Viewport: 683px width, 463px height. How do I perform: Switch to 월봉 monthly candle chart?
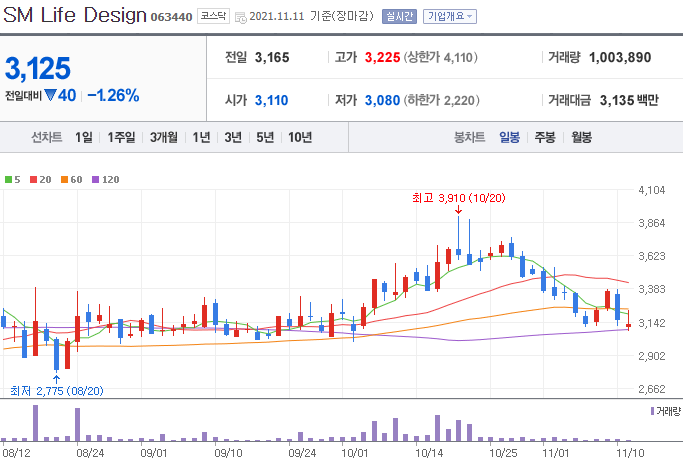[582, 138]
